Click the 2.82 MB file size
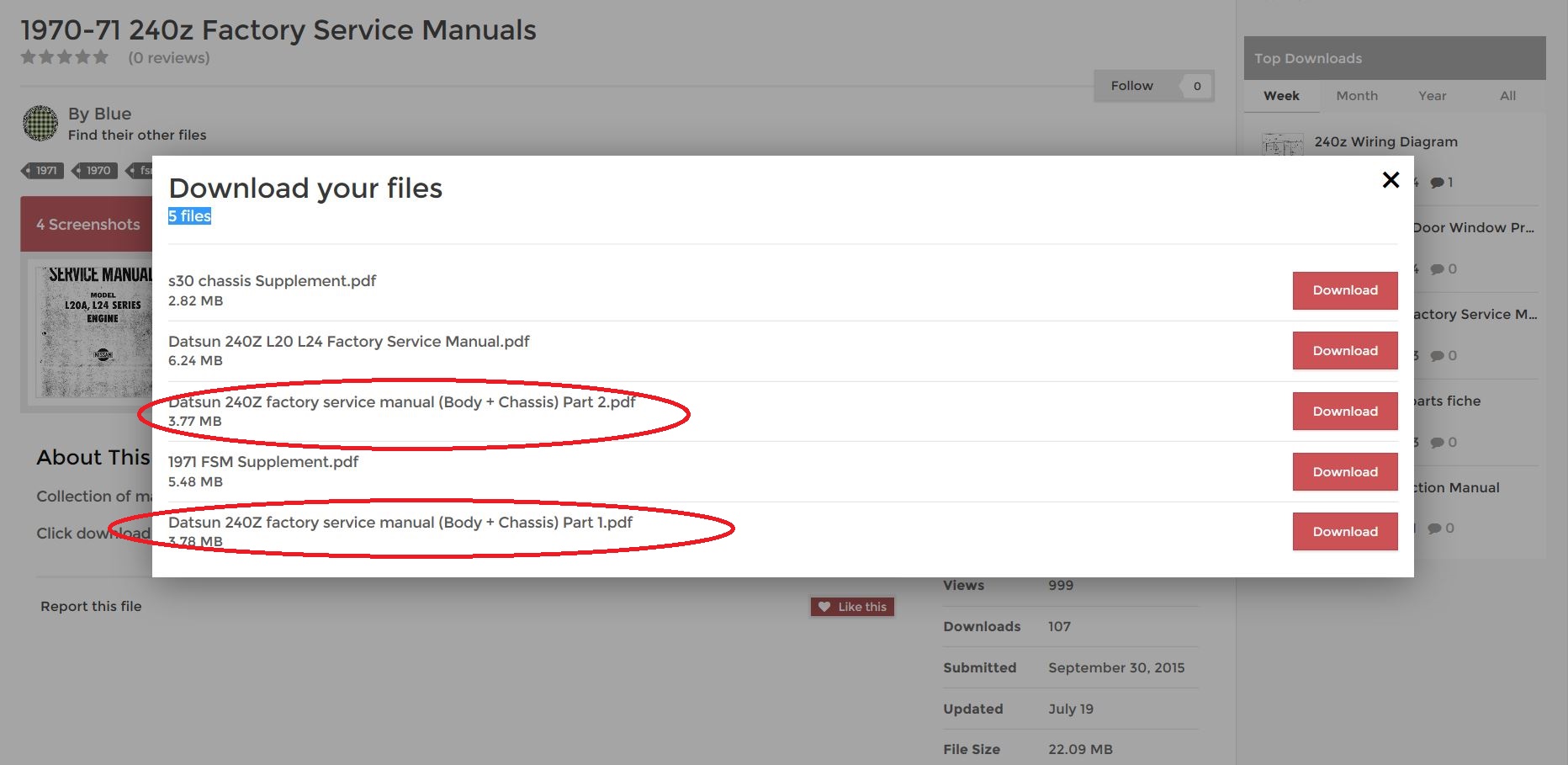Image resolution: width=1568 pixels, height=765 pixels. click(x=195, y=301)
